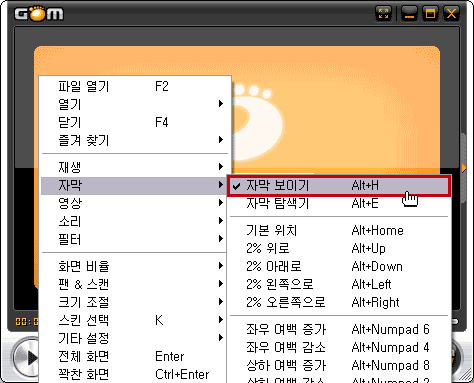The image size is (474, 383).
Task: Select 파일 열기 menu item
Action: point(136,86)
